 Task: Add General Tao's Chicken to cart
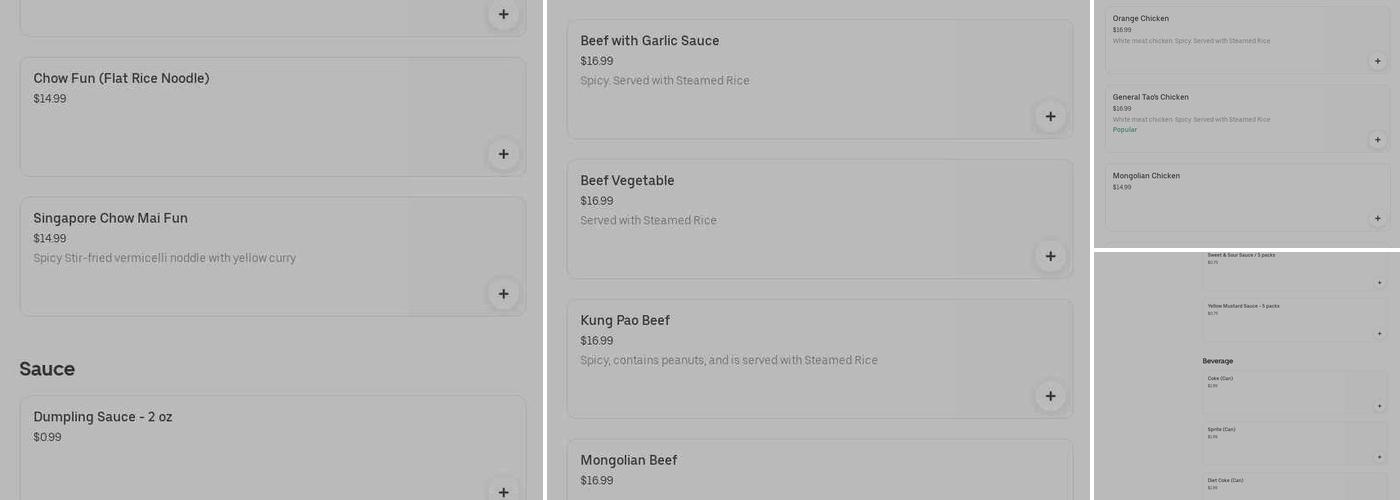1377,140
